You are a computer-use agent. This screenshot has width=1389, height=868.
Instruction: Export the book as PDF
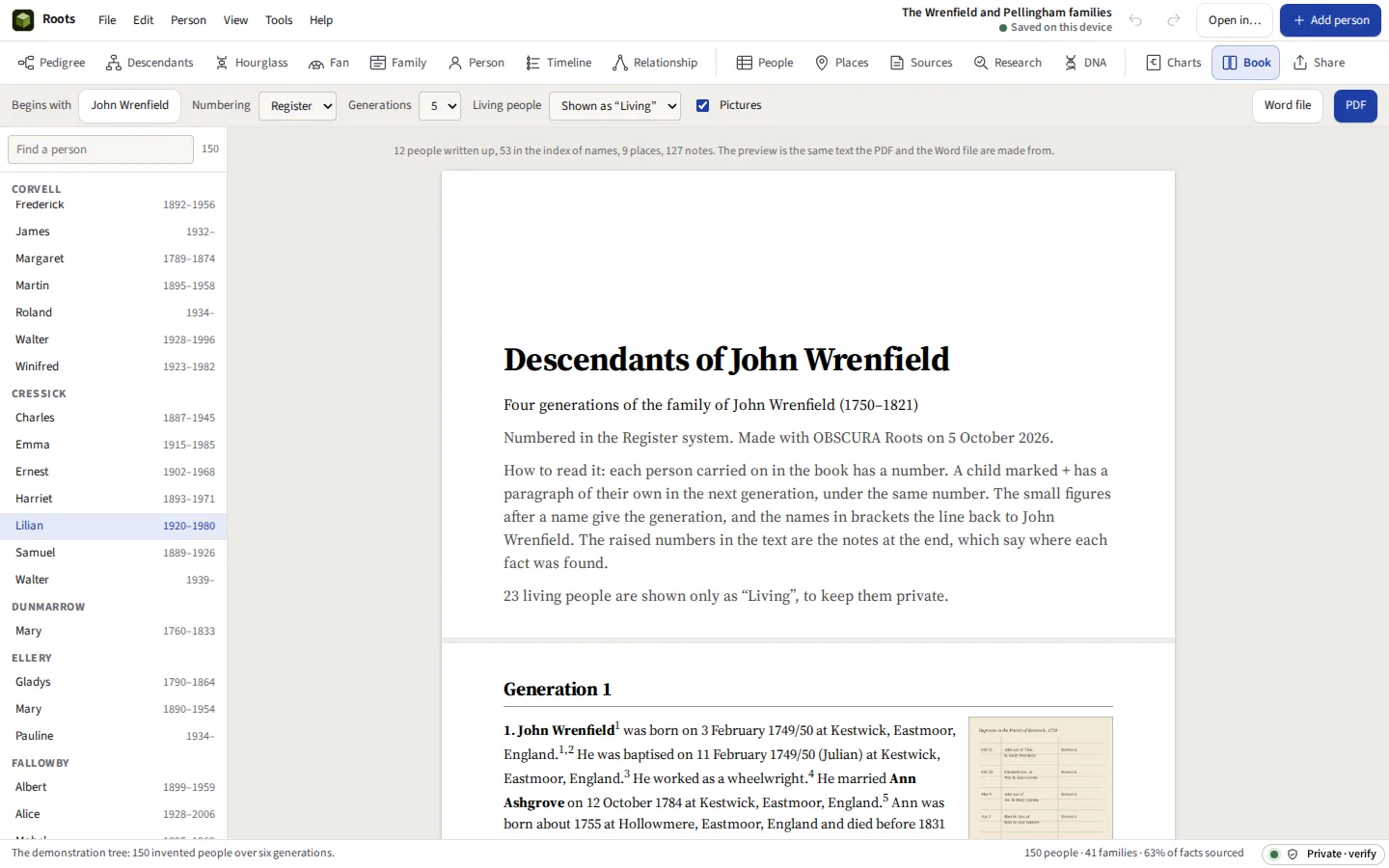pyautogui.click(x=1355, y=106)
